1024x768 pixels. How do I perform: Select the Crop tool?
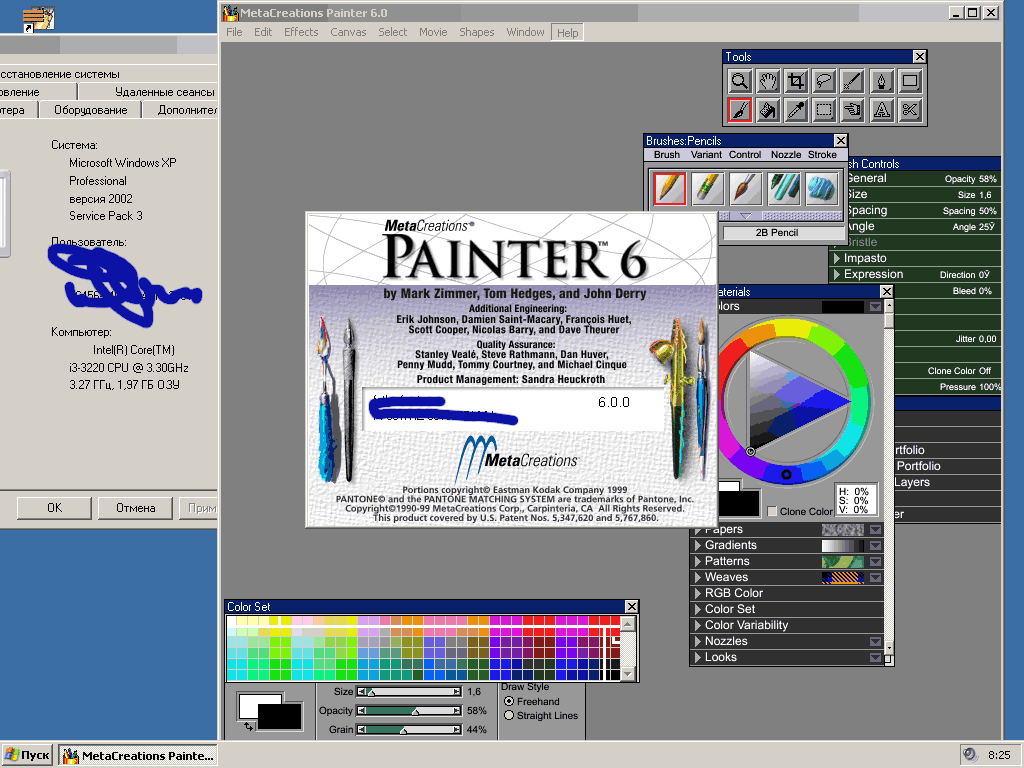796,82
